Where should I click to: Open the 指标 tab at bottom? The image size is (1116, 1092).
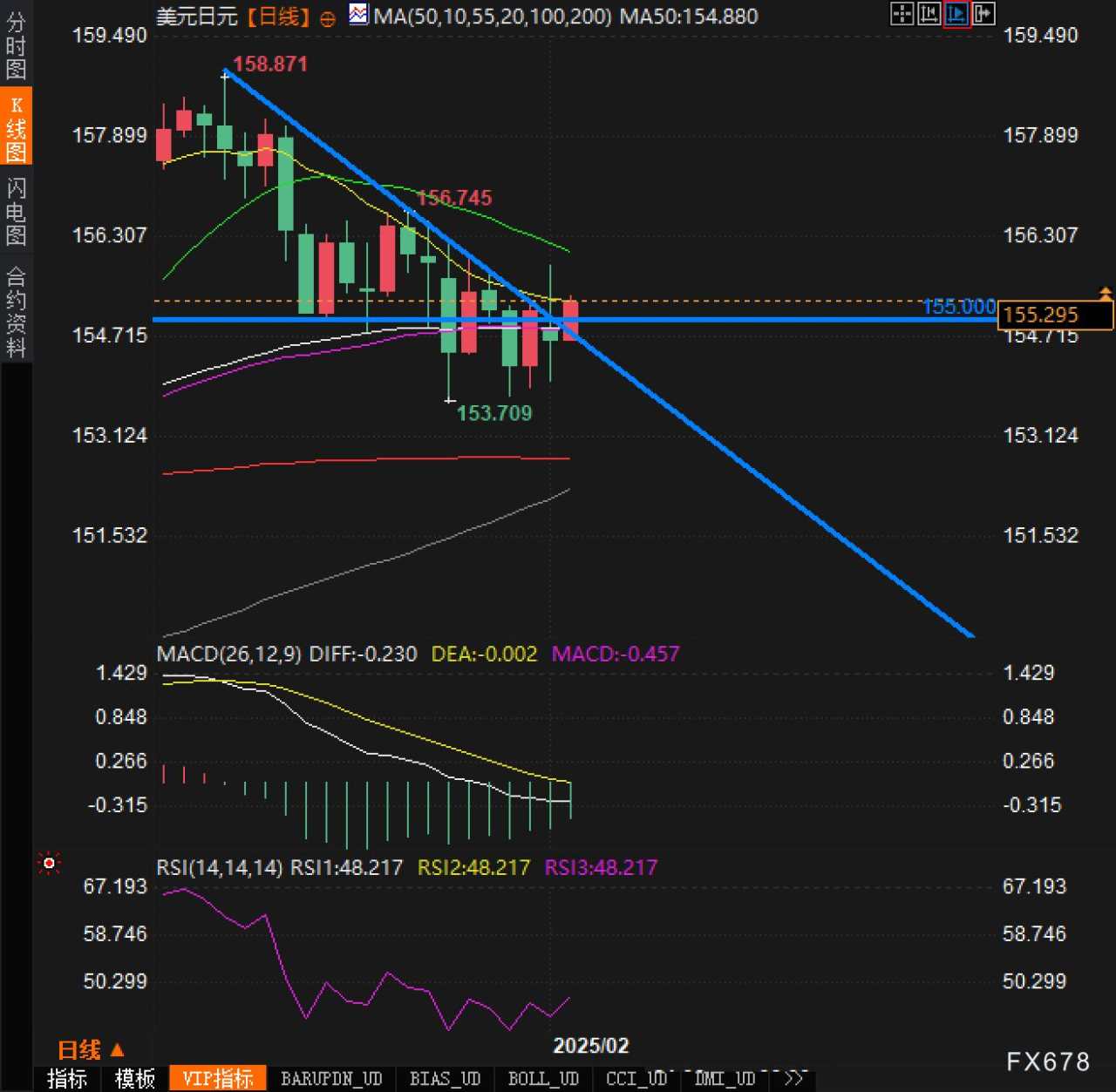coord(66,1078)
